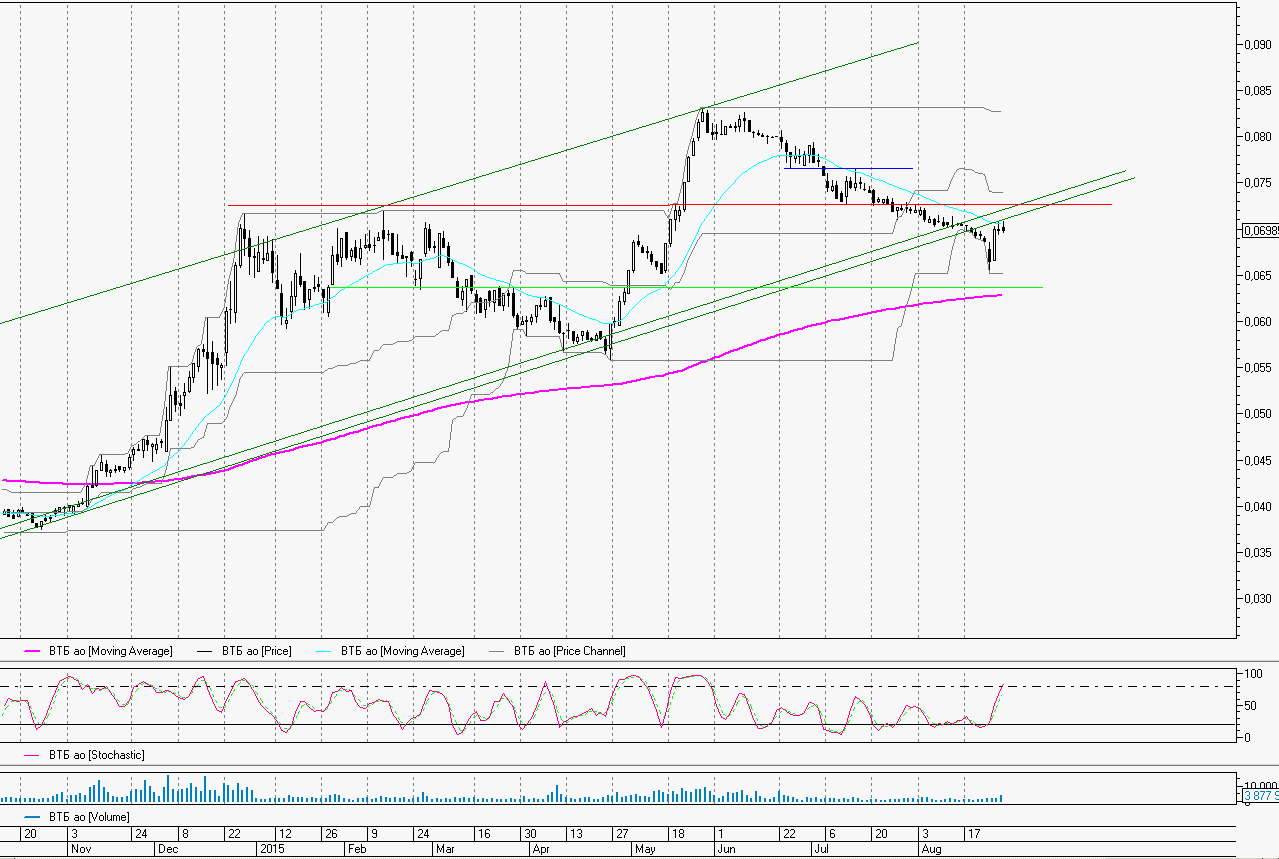The height and width of the screenshot is (859, 1279).
Task: Click the 2015 year label on time axis
Action: (x=272, y=848)
